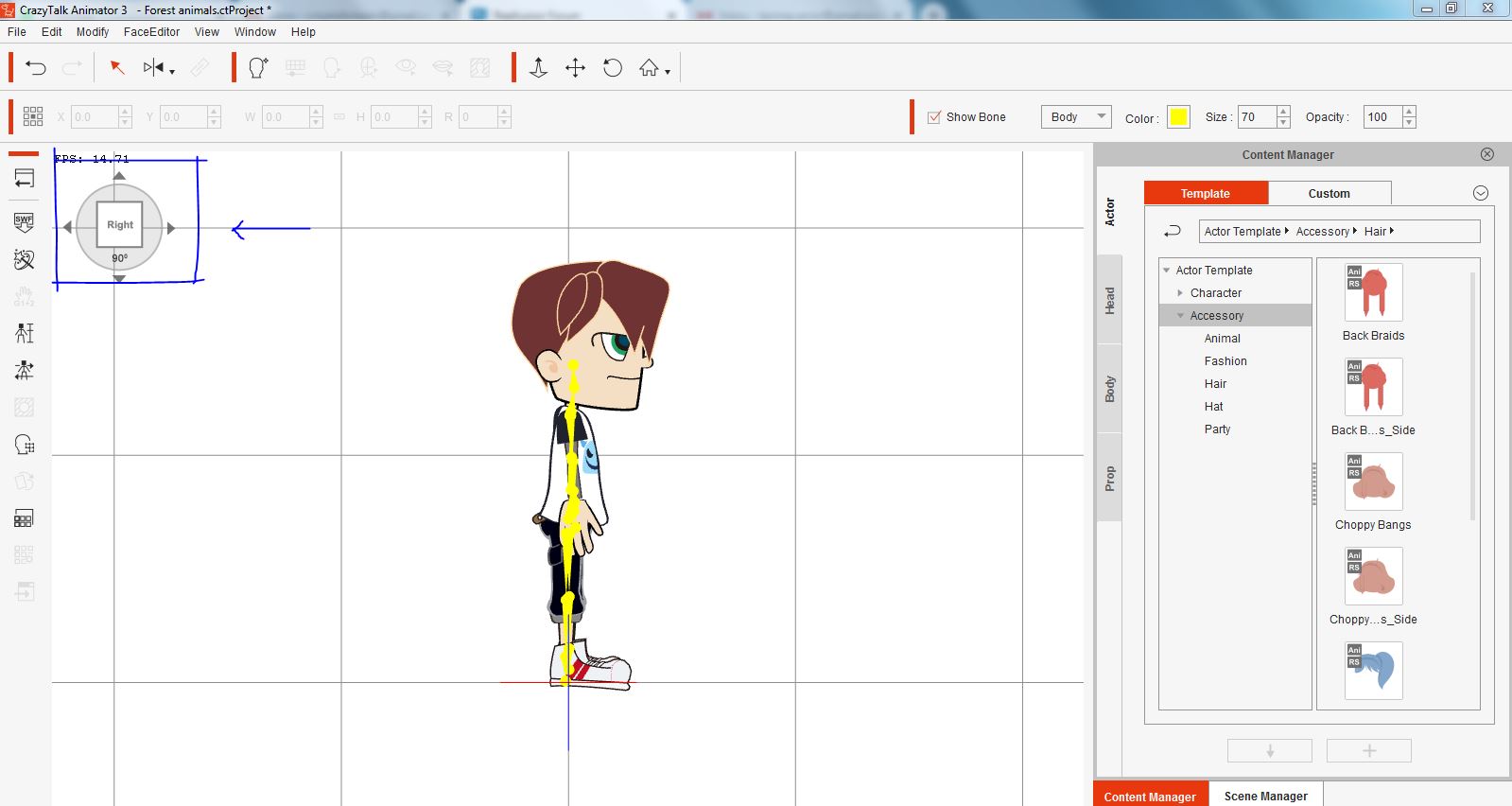Click the Size input field
The width and height of the screenshot is (1512, 806).
(1257, 116)
